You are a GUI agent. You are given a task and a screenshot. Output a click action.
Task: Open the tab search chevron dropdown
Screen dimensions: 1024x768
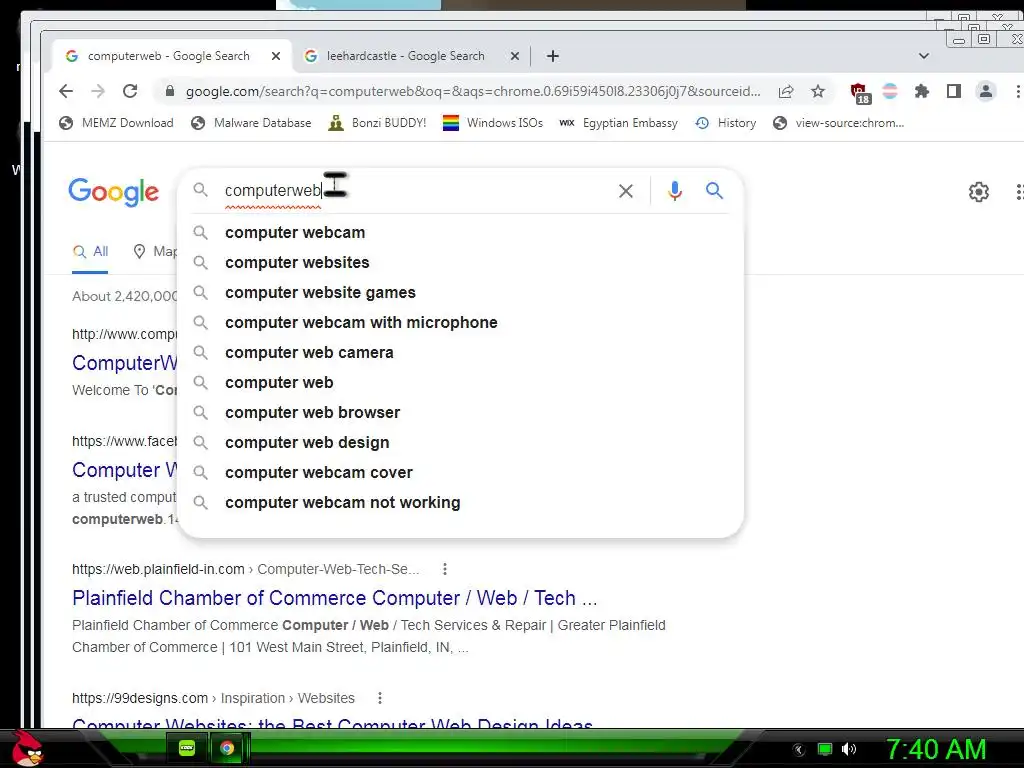point(923,56)
